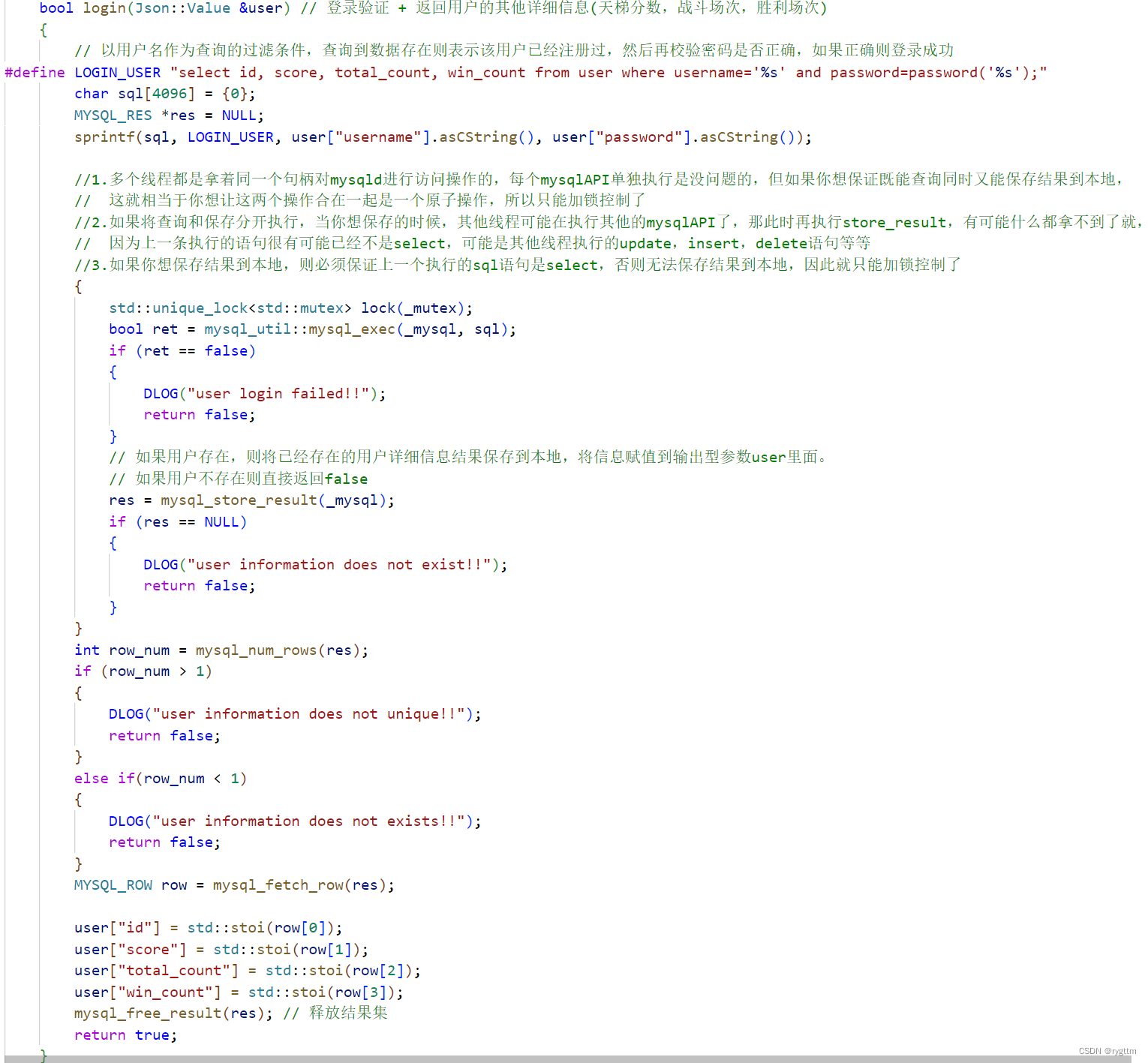Click the 'sprintf(sql, LOGIN_USER, ...' line

pos(443,137)
